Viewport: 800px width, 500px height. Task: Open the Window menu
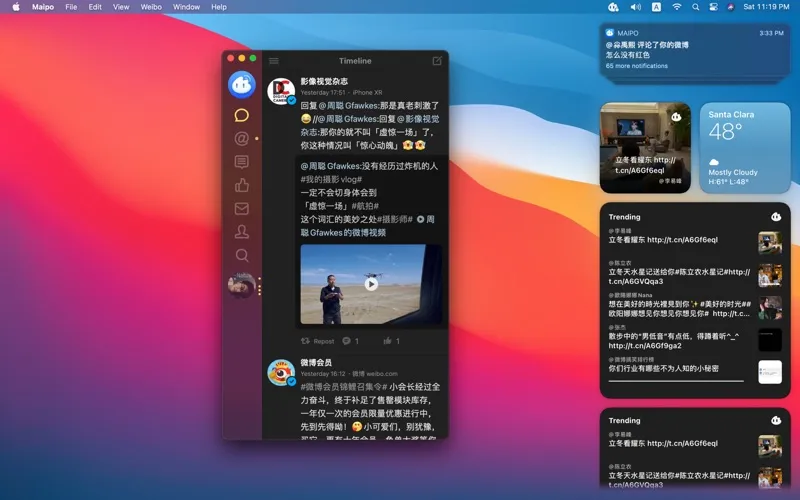(186, 7)
